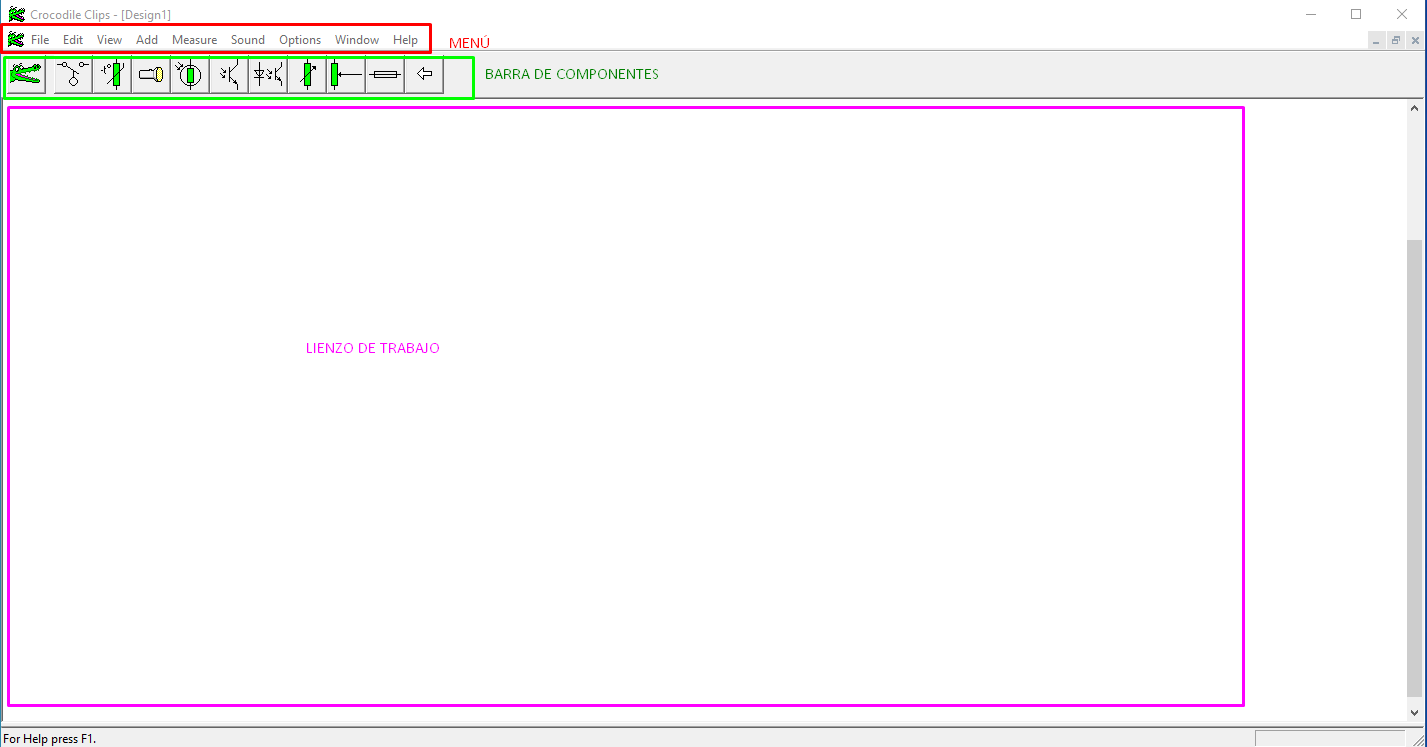Click the left arrow back icon in the toolbar
The height and width of the screenshot is (747, 1427).
click(424, 75)
